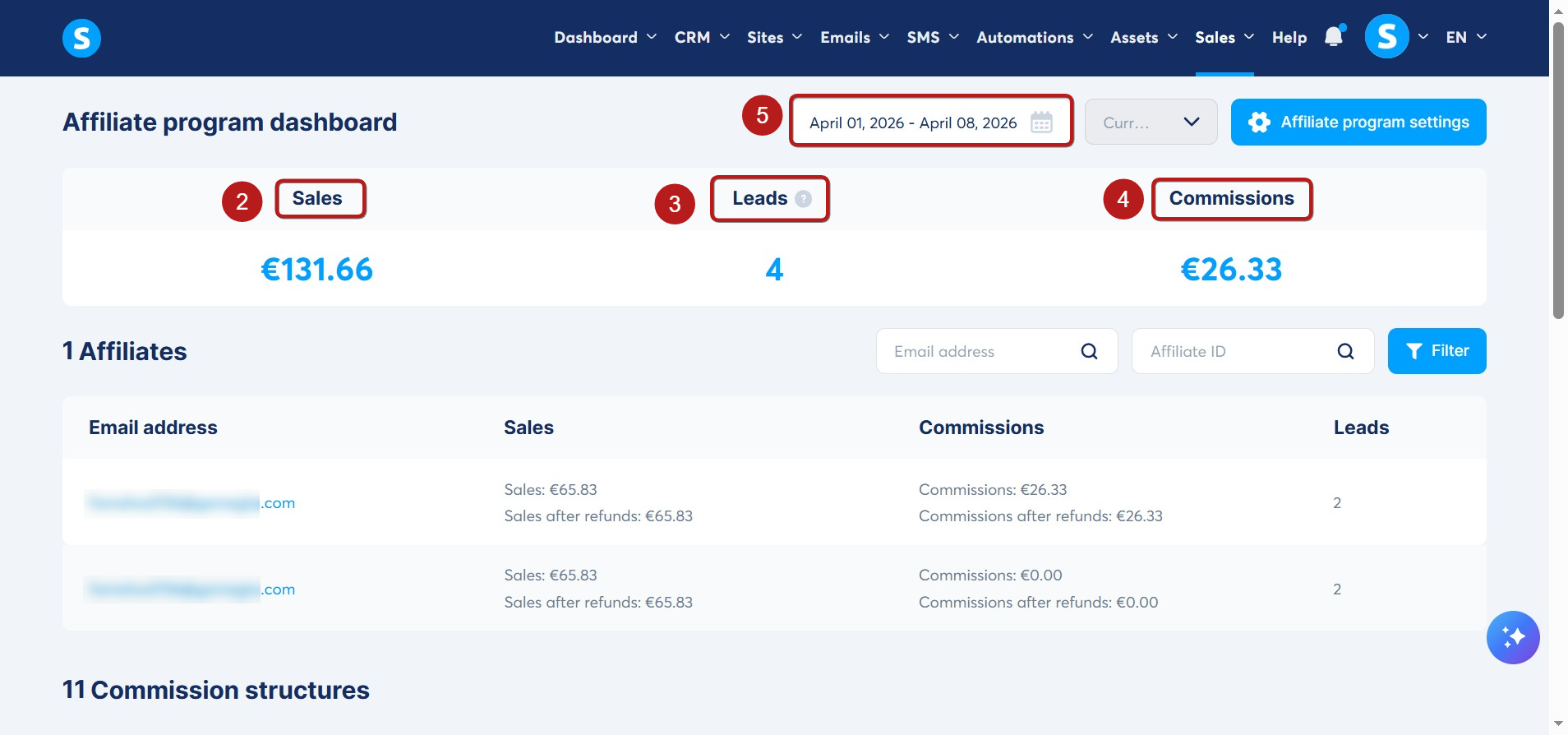This screenshot has width=1568, height=735.
Task: Open the April 01 - April 08 date range picker
Action: point(931,122)
